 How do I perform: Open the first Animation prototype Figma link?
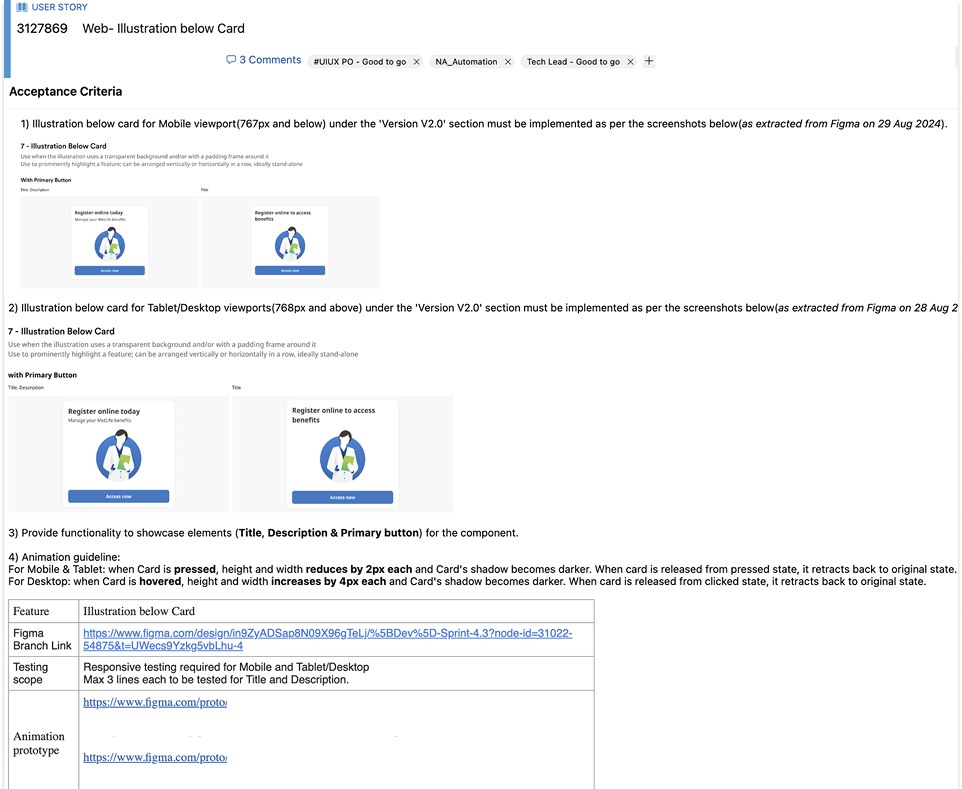click(x=155, y=702)
